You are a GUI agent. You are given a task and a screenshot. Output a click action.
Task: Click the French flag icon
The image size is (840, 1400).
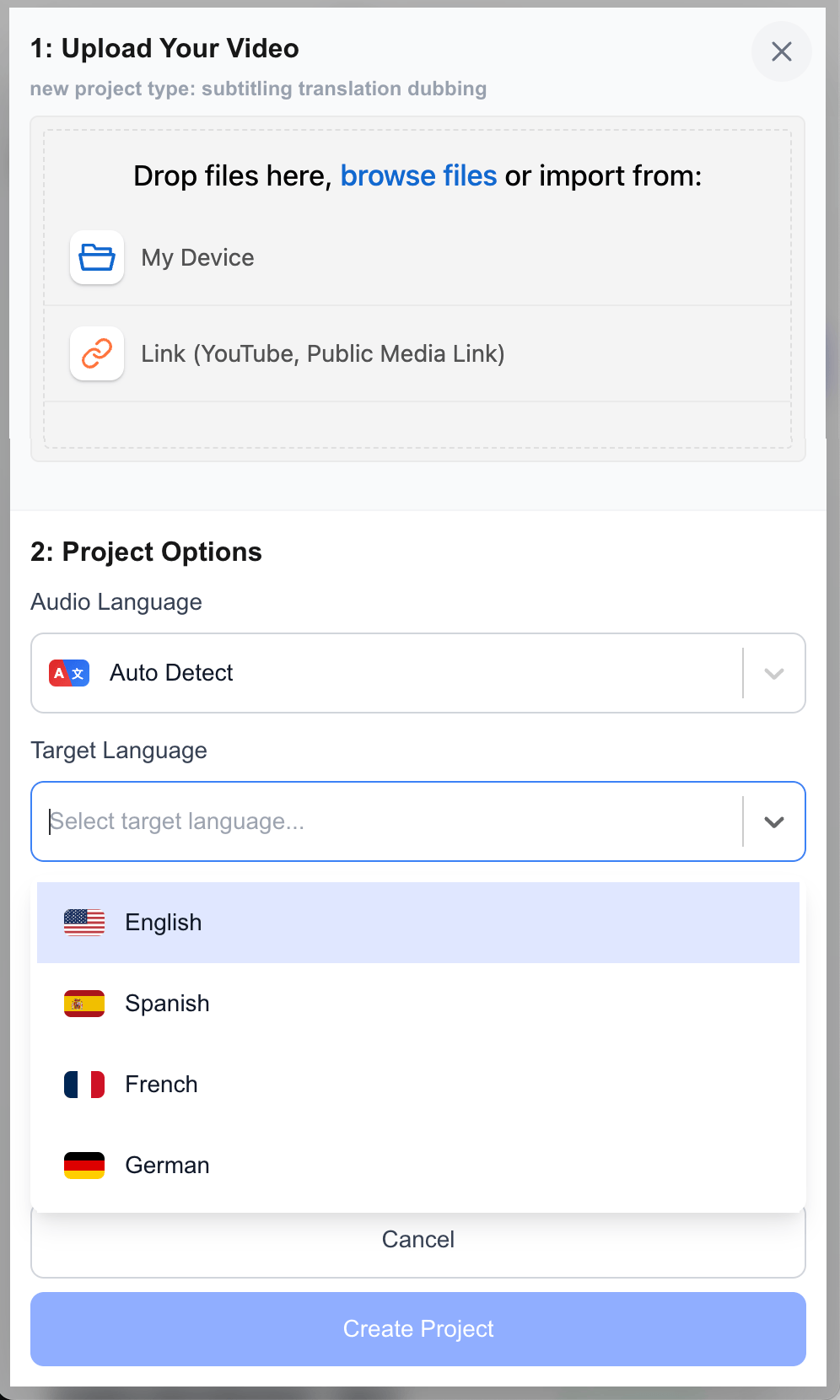(x=83, y=1084)
